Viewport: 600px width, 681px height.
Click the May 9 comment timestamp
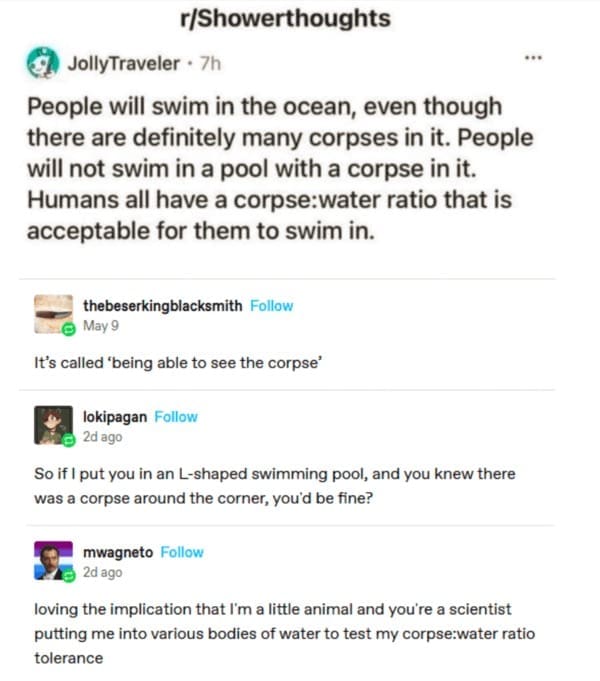[x=100, y=324]
